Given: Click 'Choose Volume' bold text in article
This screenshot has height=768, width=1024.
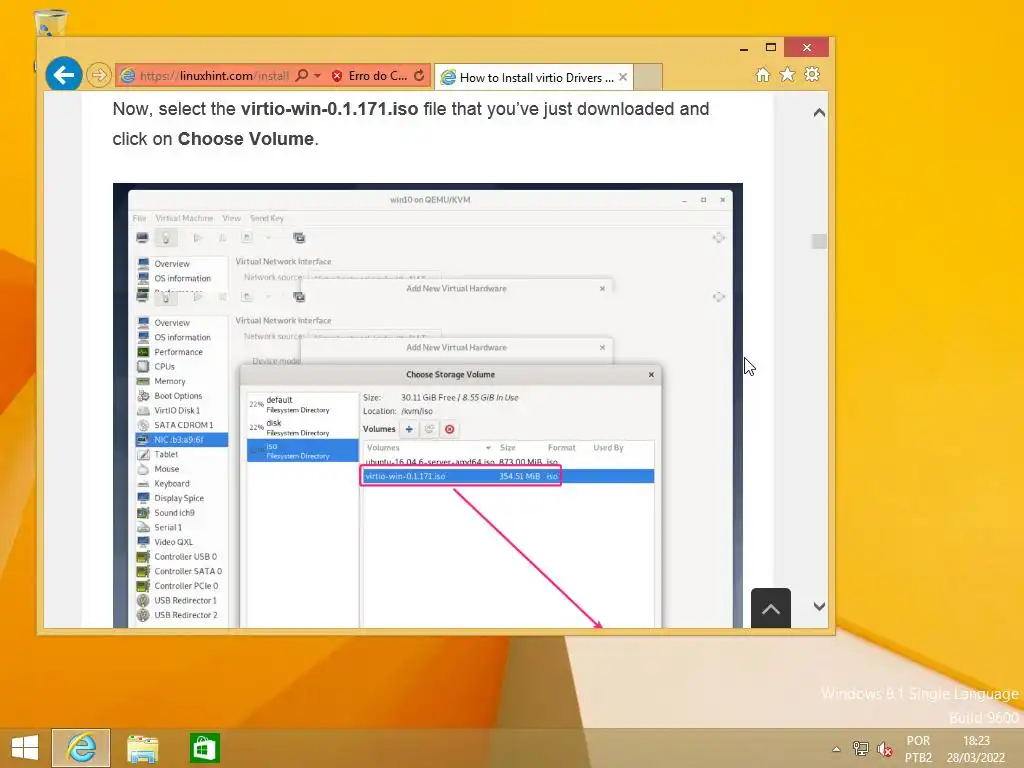Looking at the screenshot, I should [246, 139].
